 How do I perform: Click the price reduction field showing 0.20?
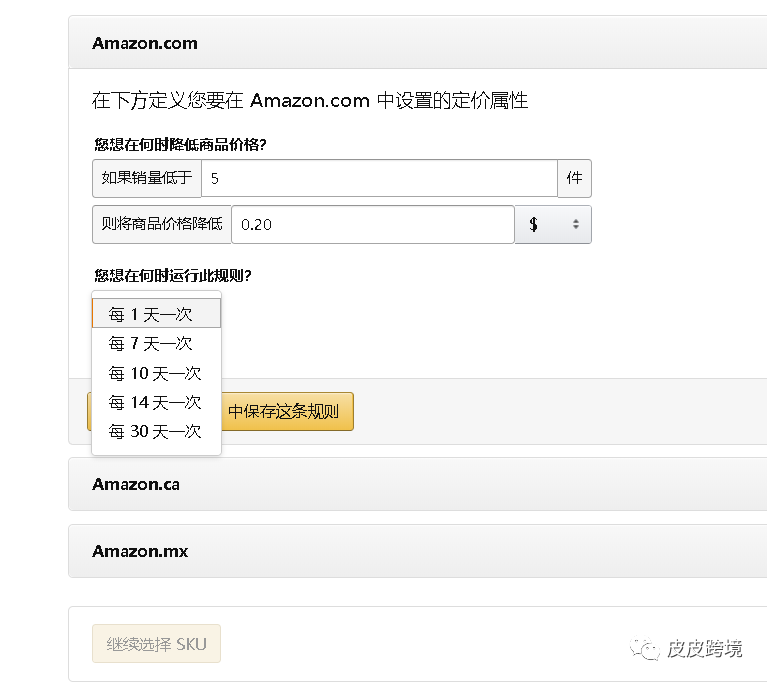373,224
